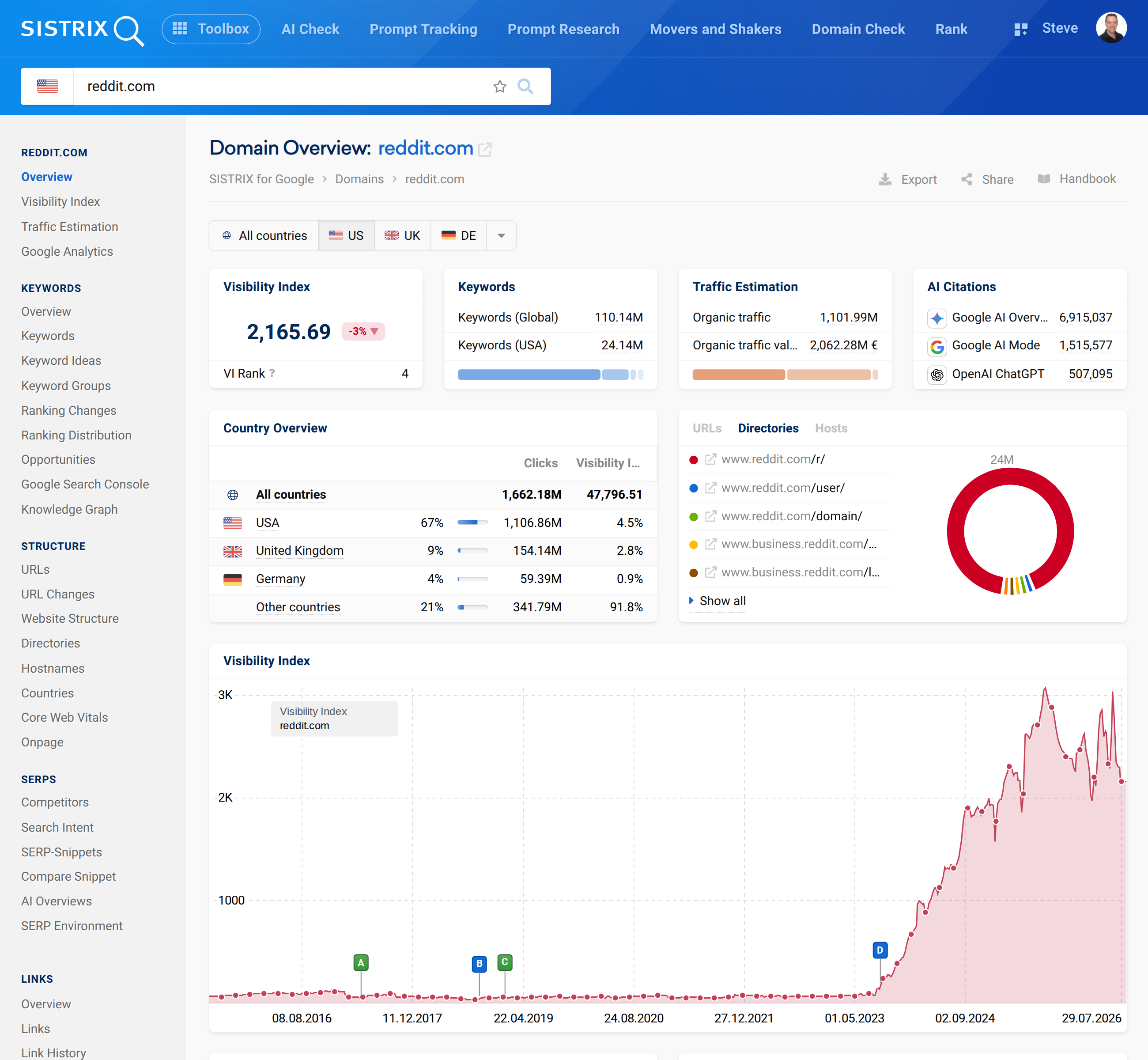
Task: Open the Toolbox grid menu
Action: 211,29
